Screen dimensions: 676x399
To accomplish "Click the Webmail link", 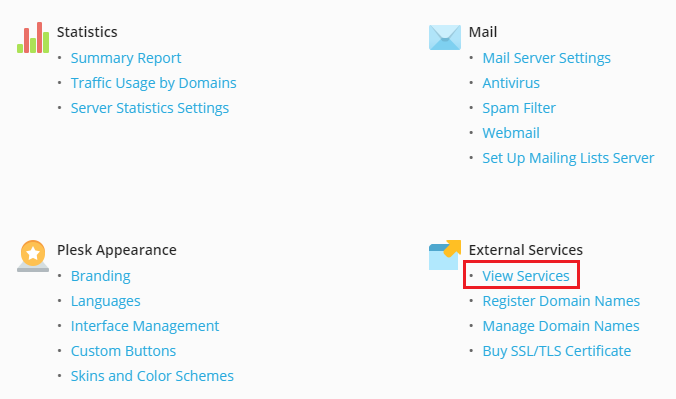I will tap(511, 133).
